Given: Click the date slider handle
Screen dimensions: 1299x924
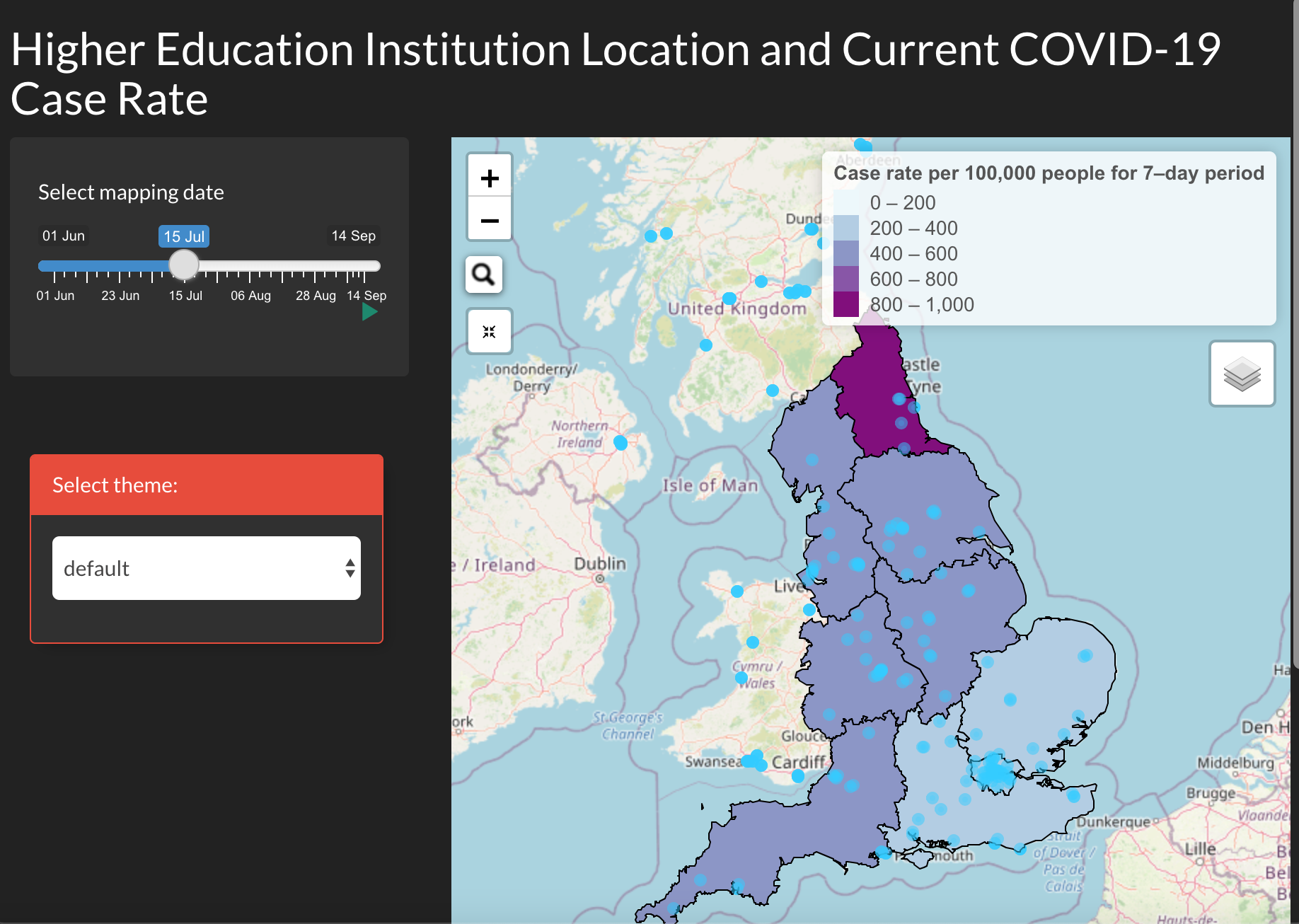Looking at the screenshot, I should pos(184,265).
